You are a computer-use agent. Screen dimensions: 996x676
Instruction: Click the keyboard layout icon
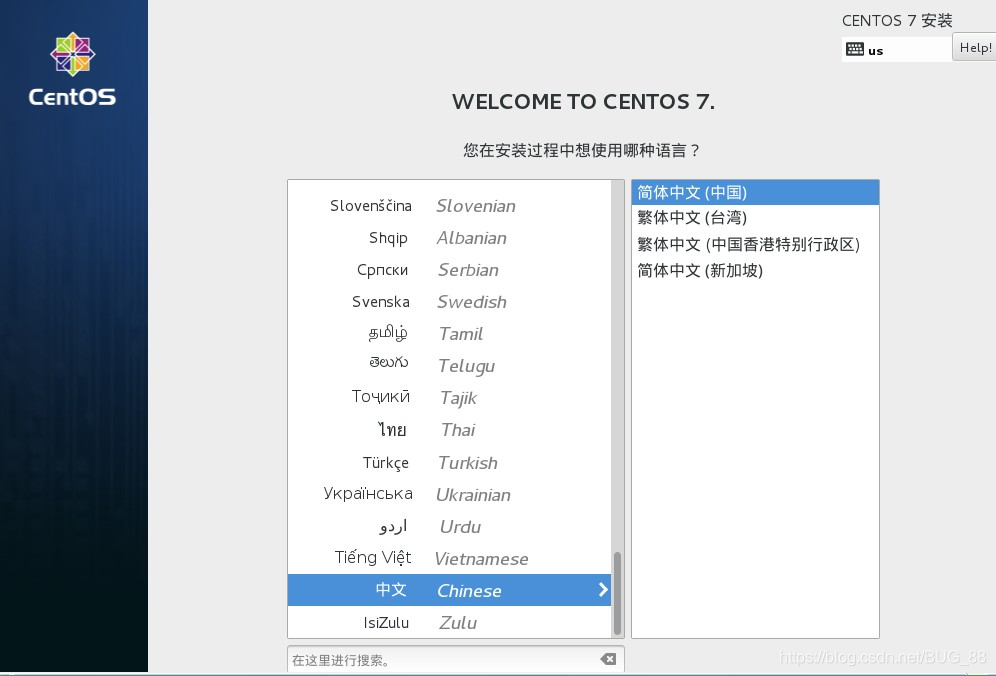[854, 50]
